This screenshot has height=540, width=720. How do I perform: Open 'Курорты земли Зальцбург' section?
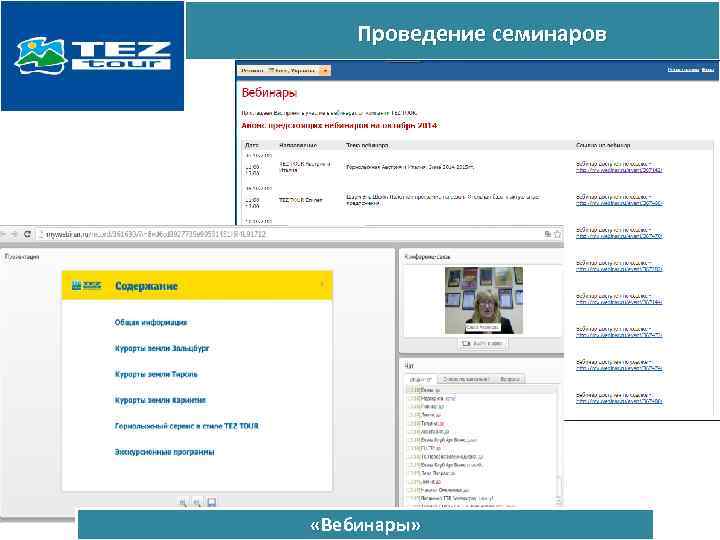[162, 348]
